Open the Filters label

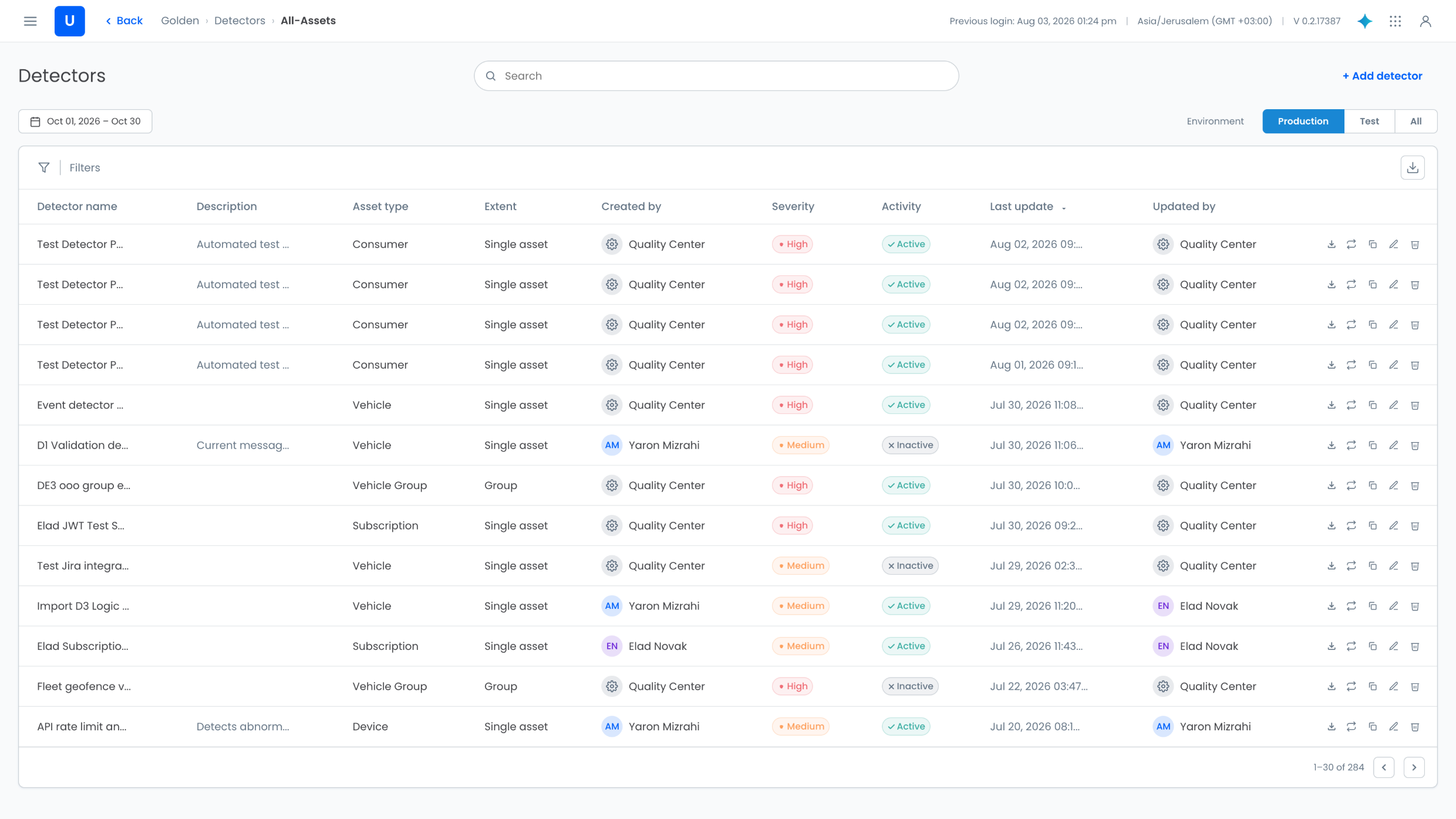(85, 168)
